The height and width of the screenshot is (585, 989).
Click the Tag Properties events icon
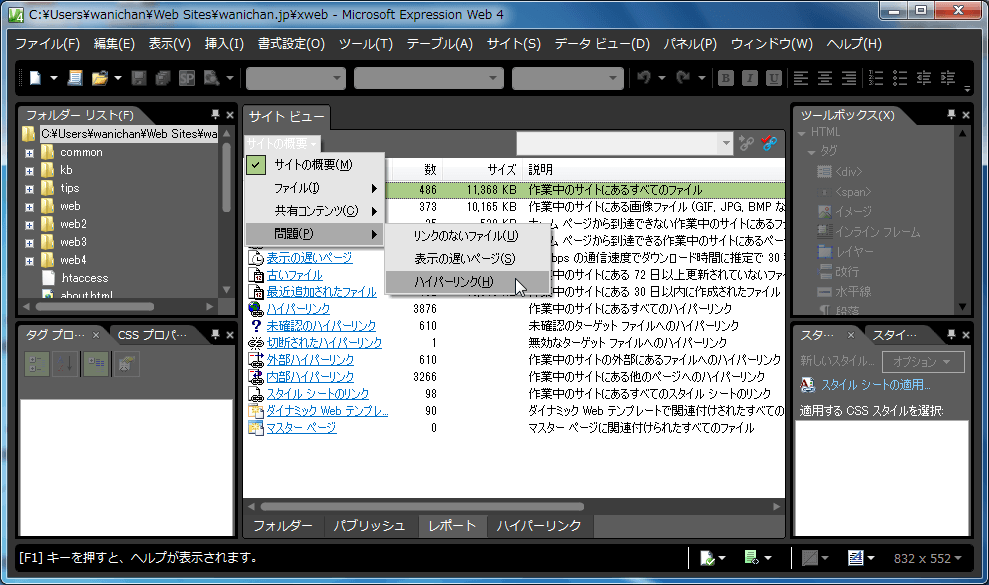[126, 363]
